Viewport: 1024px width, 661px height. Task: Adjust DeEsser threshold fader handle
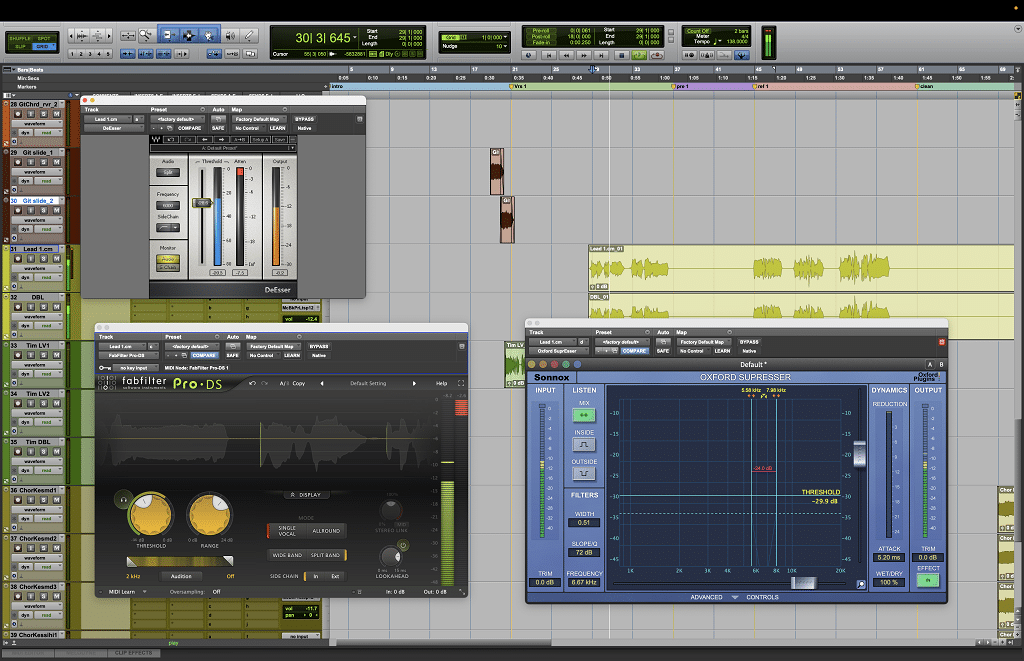pos(202,203)
